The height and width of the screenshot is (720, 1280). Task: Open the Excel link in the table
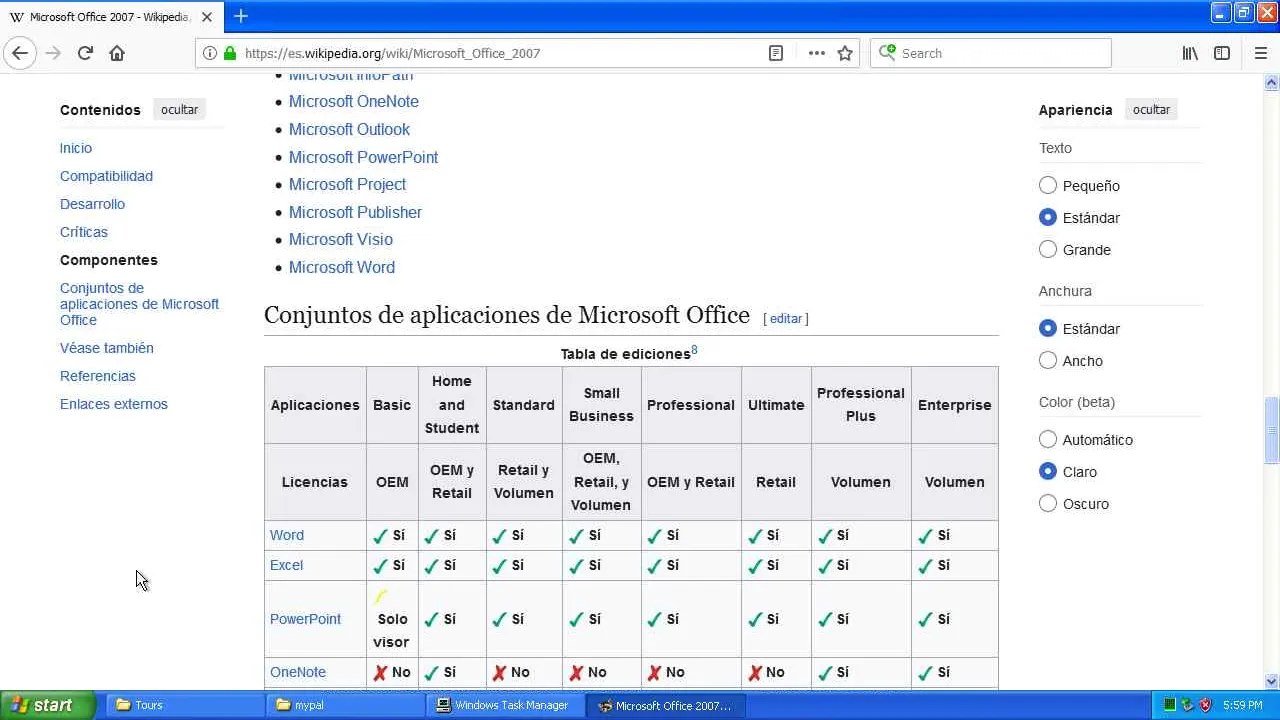[x=286, y=565]
